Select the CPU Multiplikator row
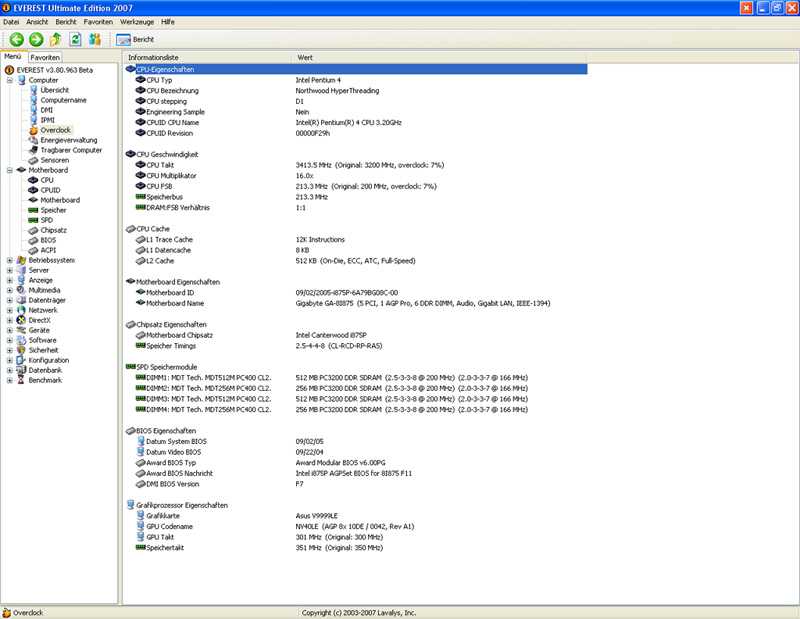This screenshot has width=800, height=619. click(356, 176)
